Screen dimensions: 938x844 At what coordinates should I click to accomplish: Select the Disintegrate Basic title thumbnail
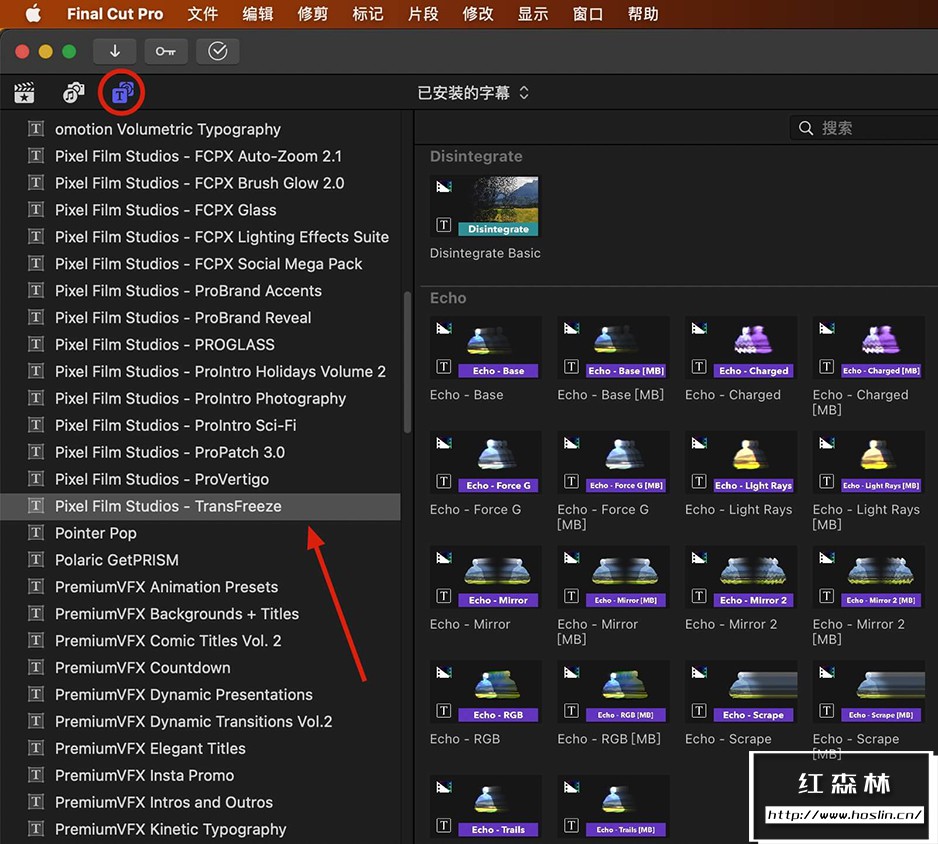(x=485, y=206)
